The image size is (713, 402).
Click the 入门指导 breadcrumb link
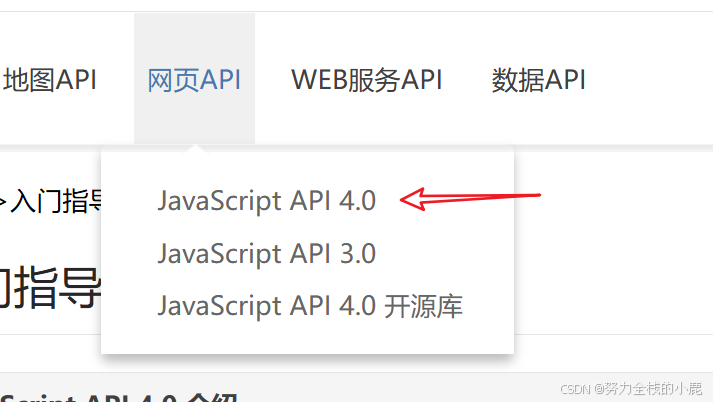pyautogui.click(x=56, y=201)
